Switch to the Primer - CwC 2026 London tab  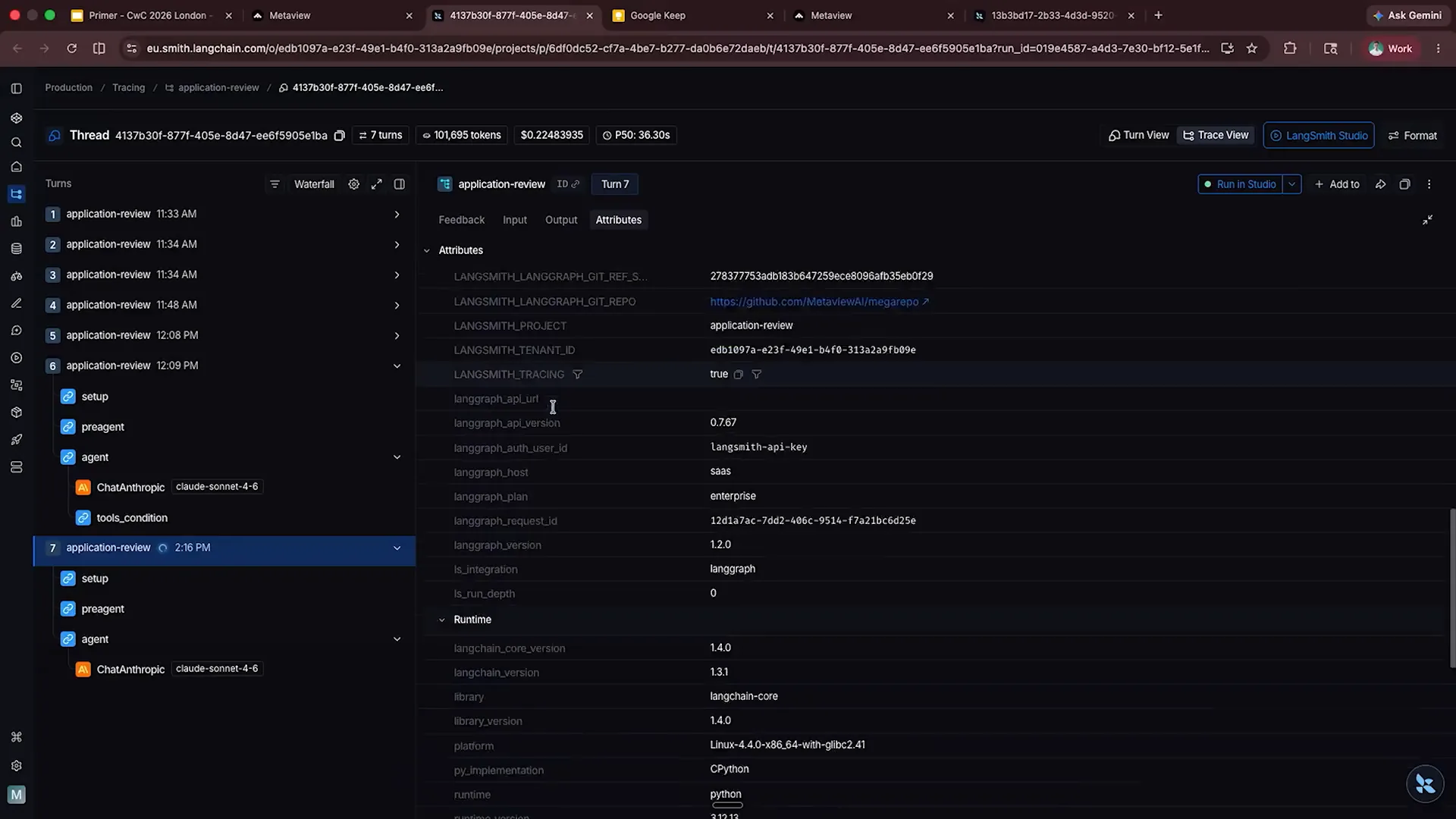pos(151,15)
